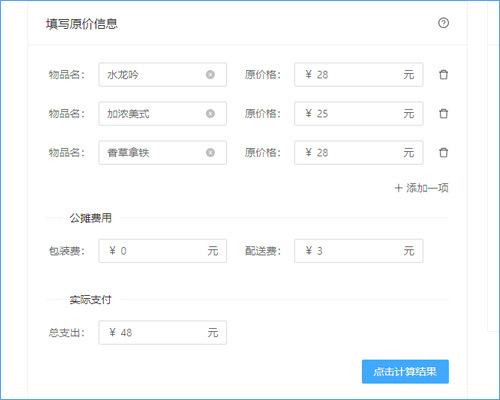500x400 pixels.
Task: Focus the 香草拿铁 item name field
Action: click(x=163, y=153)
